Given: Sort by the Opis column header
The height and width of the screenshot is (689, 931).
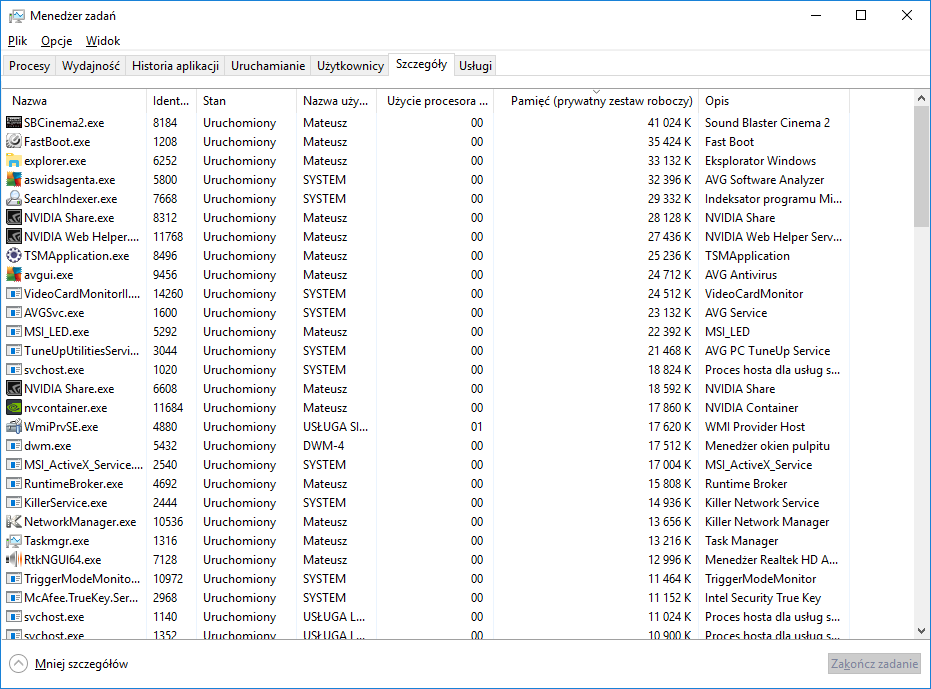Looking at the screenshot, I should pyautogui.click(x=774, y=101).
